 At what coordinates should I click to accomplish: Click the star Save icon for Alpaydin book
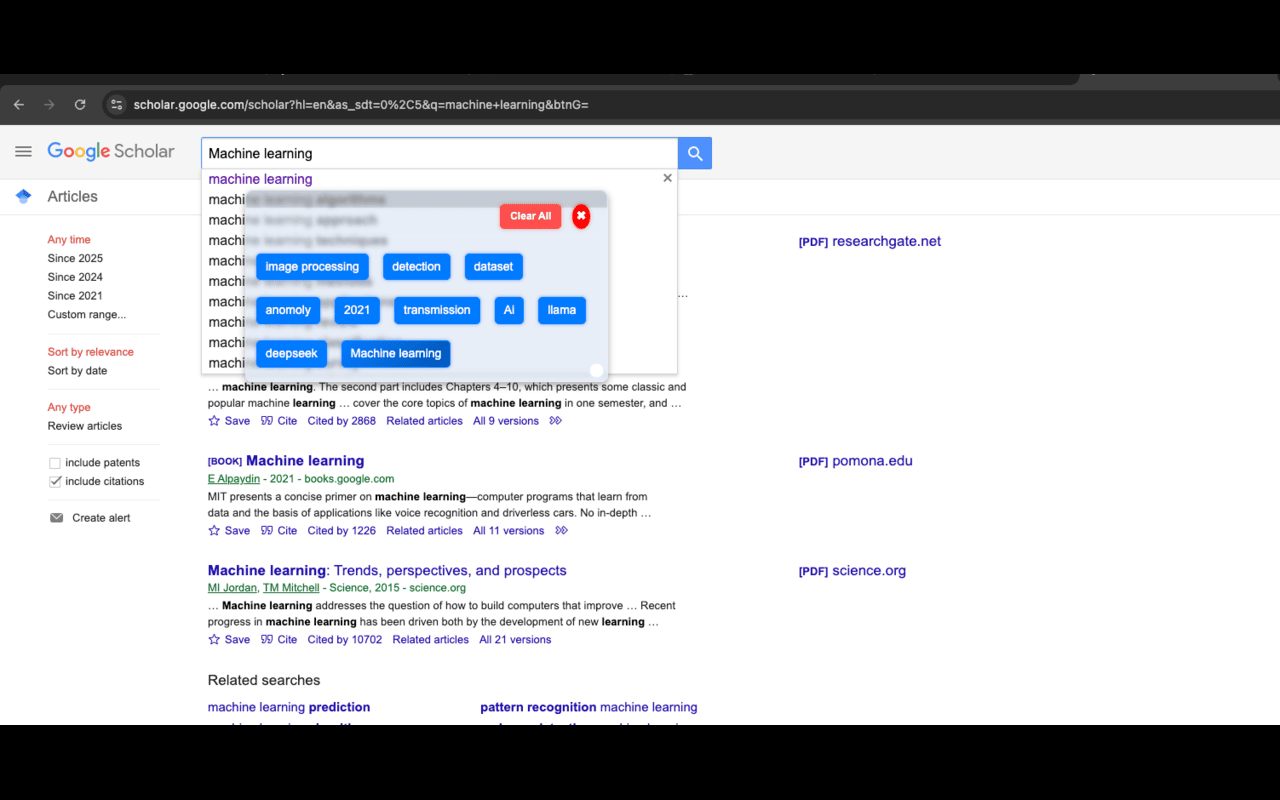(x=214, y=531)
